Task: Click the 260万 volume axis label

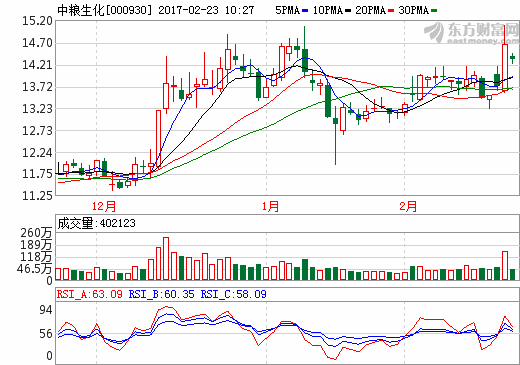Action: coord(36,233)
